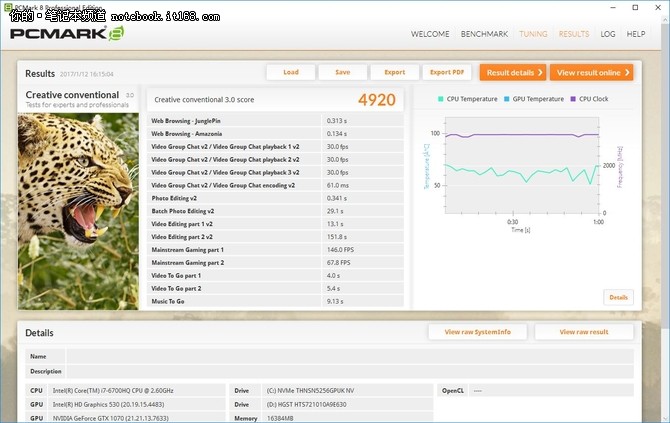This screenshot has height=423, width=670.
Task: Click the OpenCL value field
Action: point(551,391)
